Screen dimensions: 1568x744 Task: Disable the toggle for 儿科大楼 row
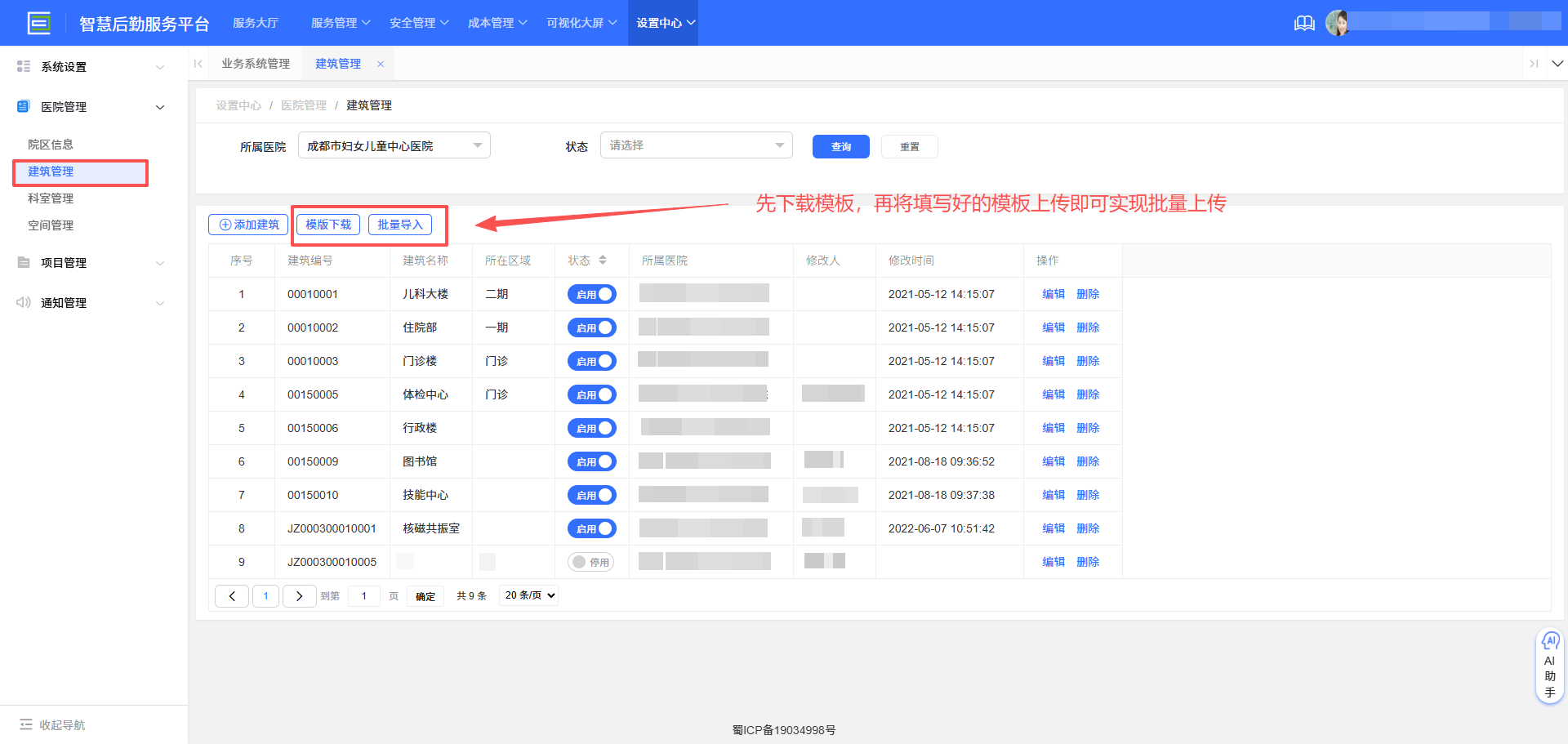pos(592,294)
